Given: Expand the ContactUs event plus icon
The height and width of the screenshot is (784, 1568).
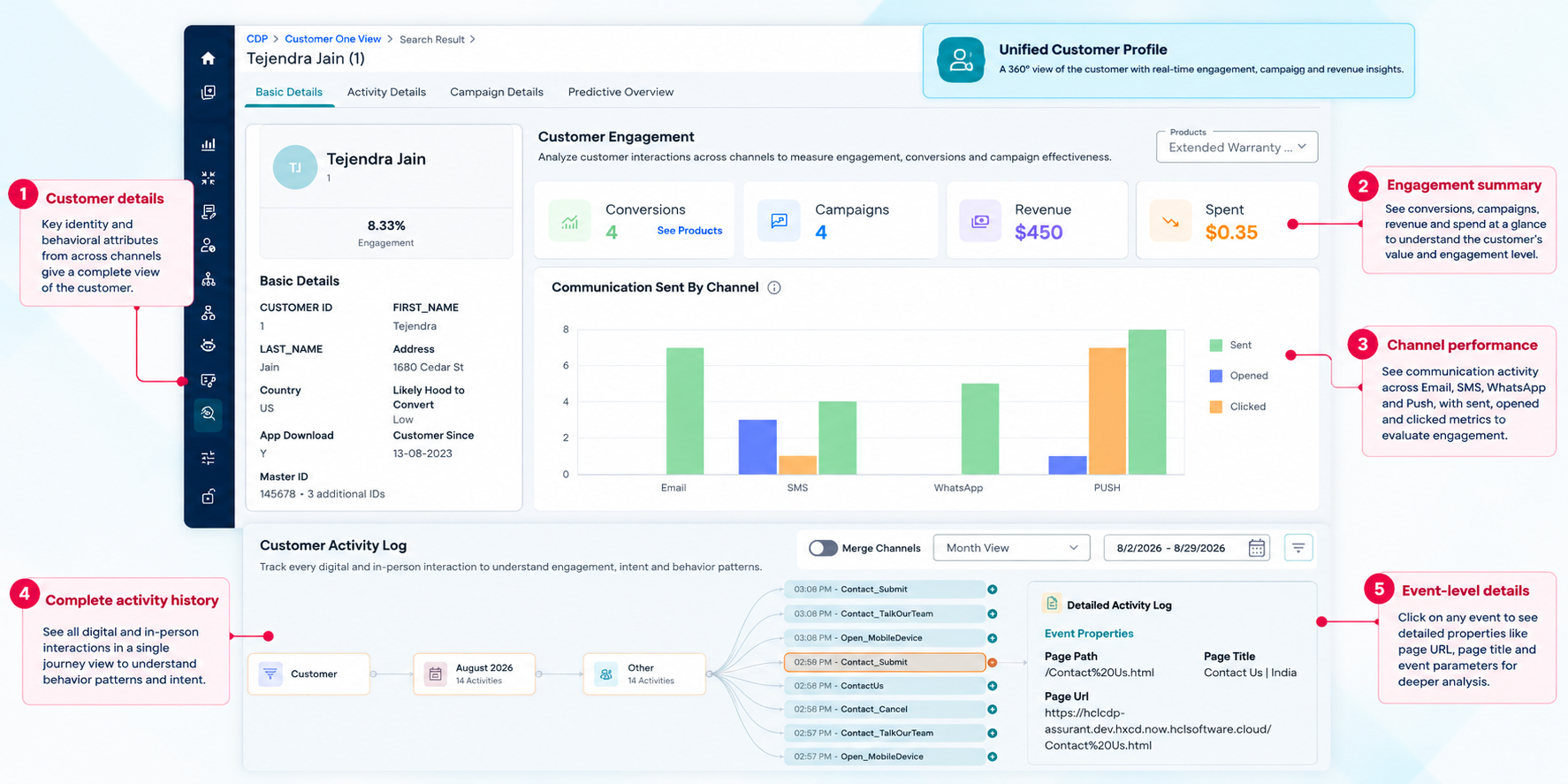Looking at the screenshot, I should click(993, 686).
